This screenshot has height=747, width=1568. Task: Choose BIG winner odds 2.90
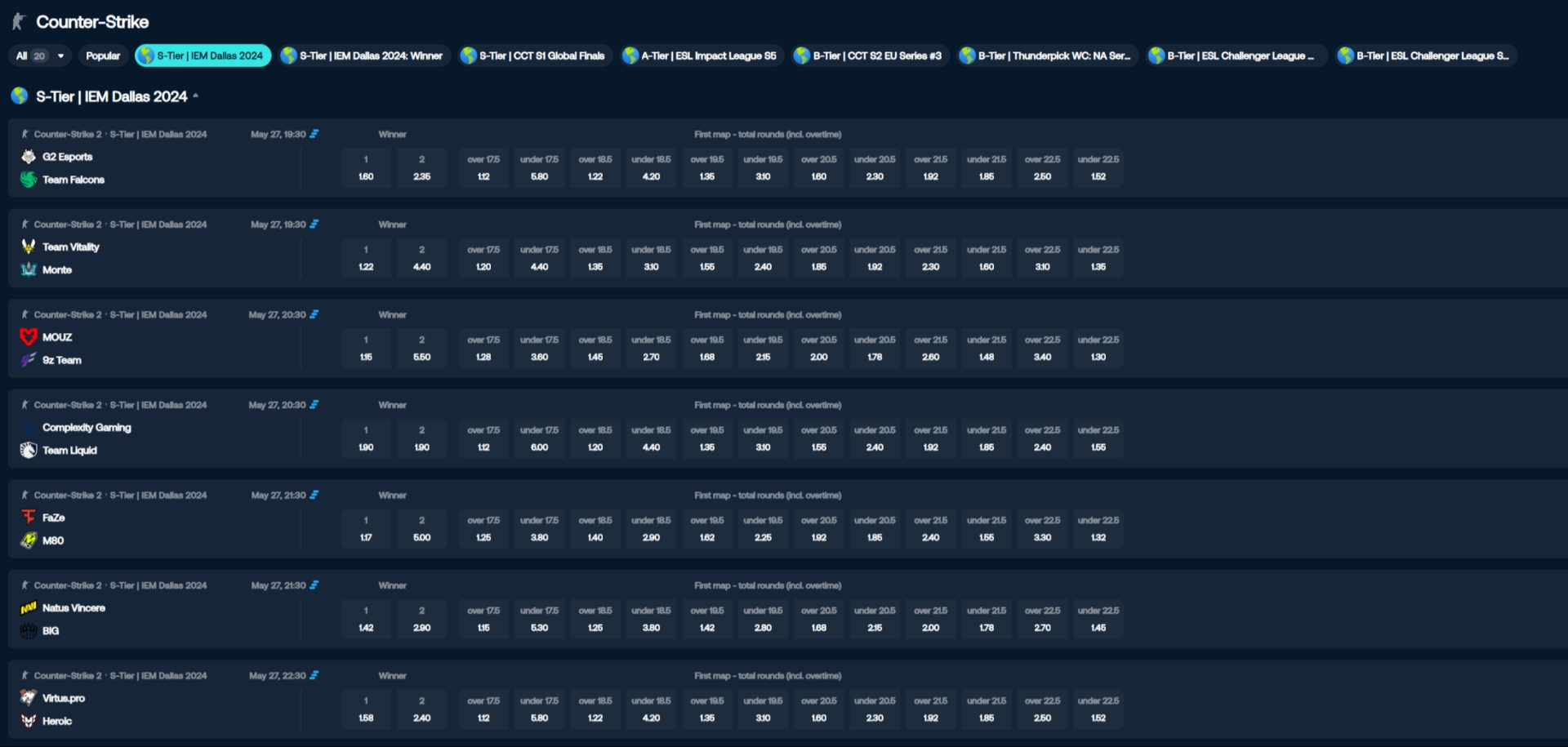click(x=421, y=620)
